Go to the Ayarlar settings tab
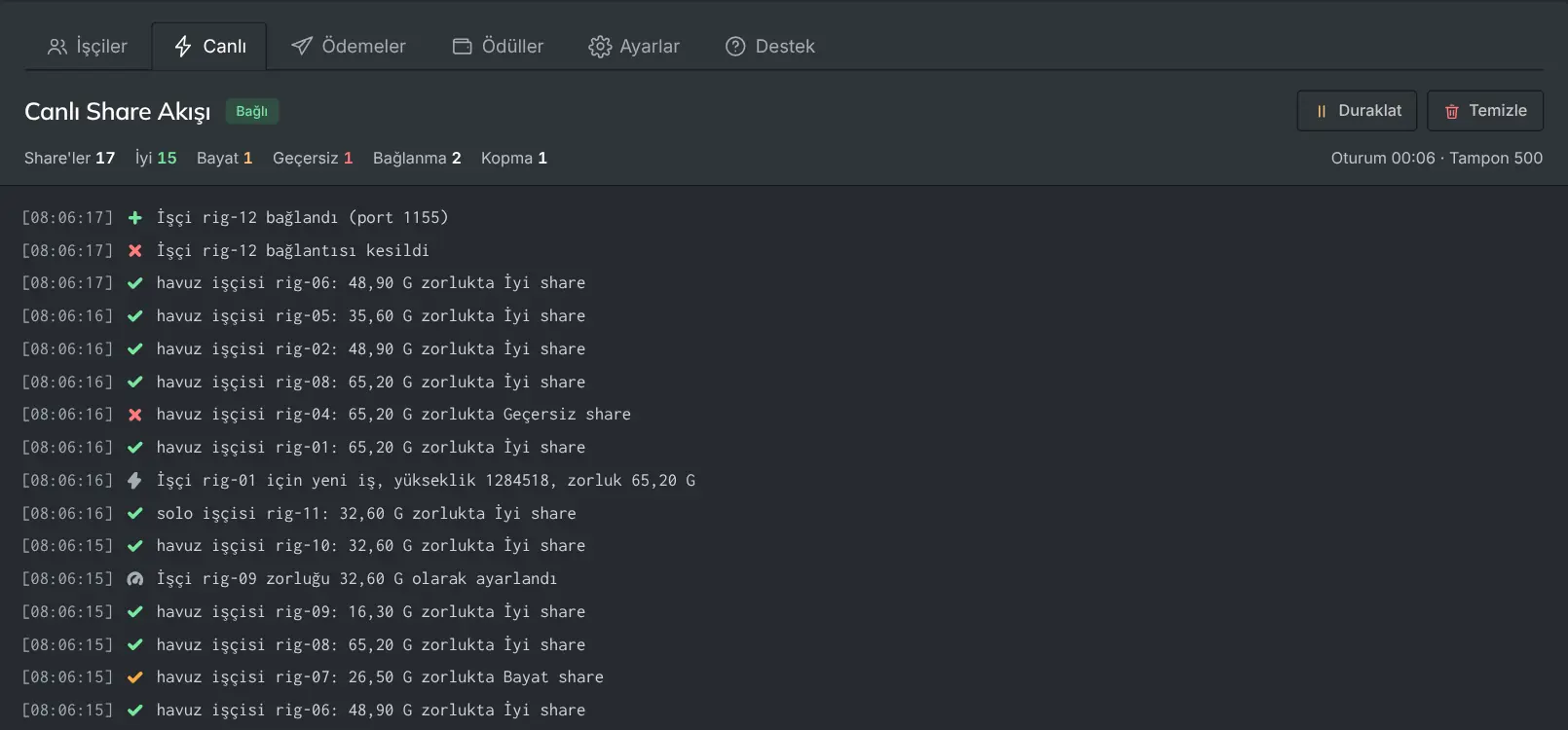The width and height of the screenshot is (1568, 730). 634,47
